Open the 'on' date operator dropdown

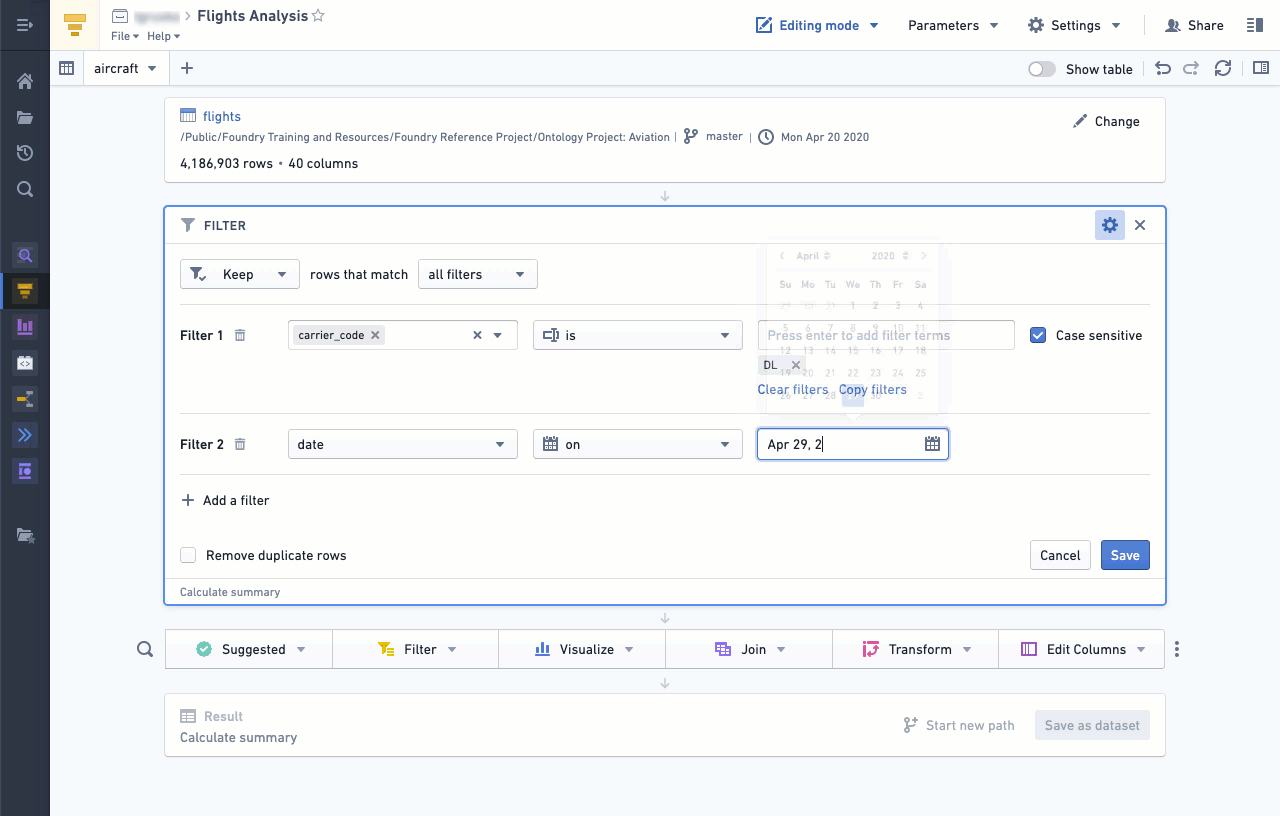pyautogui.click(x=638, y=444)
